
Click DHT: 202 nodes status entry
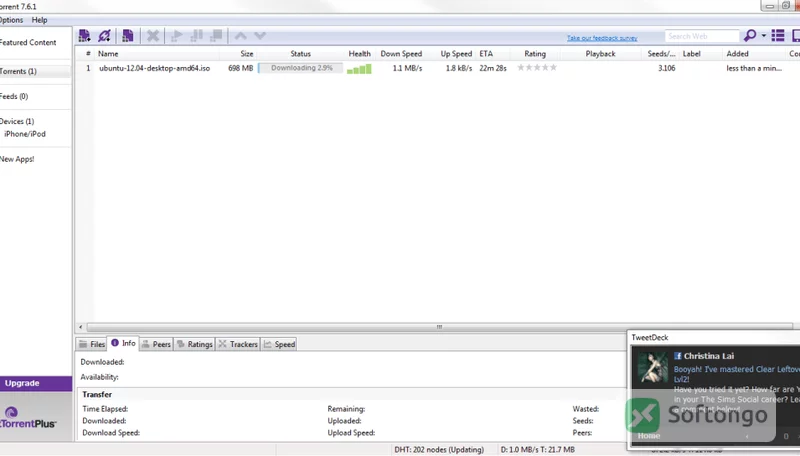(439, 449)
